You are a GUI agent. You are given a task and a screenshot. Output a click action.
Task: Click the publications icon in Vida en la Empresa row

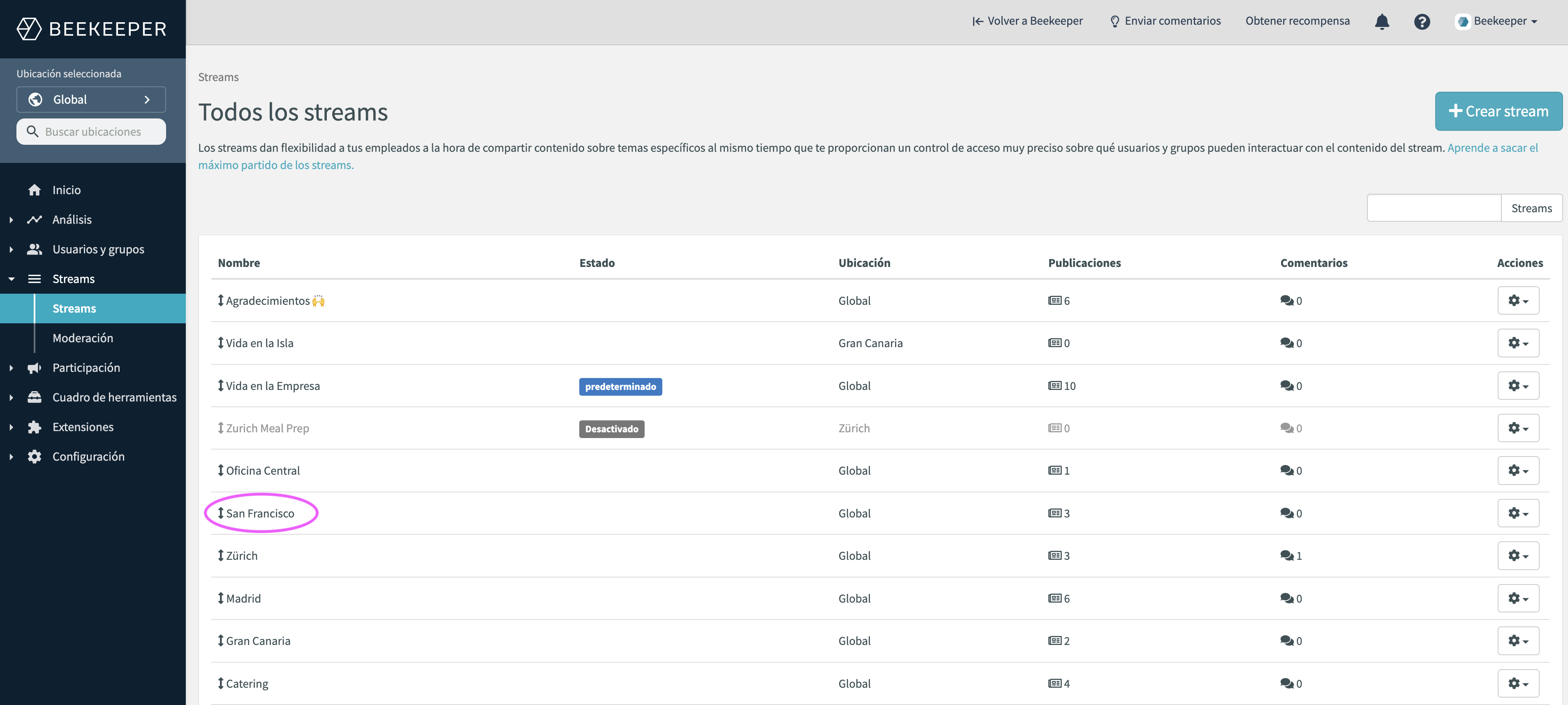[1054, 385]
